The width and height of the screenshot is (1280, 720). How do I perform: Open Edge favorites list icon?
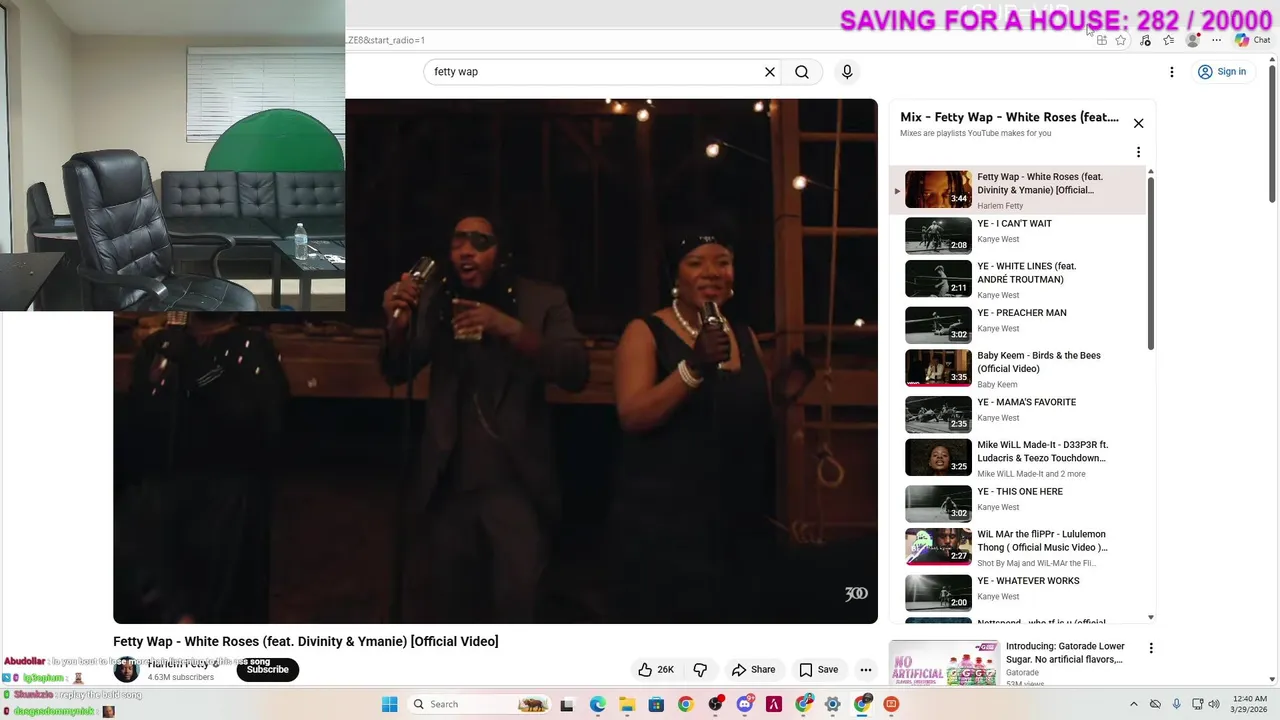1168,40
